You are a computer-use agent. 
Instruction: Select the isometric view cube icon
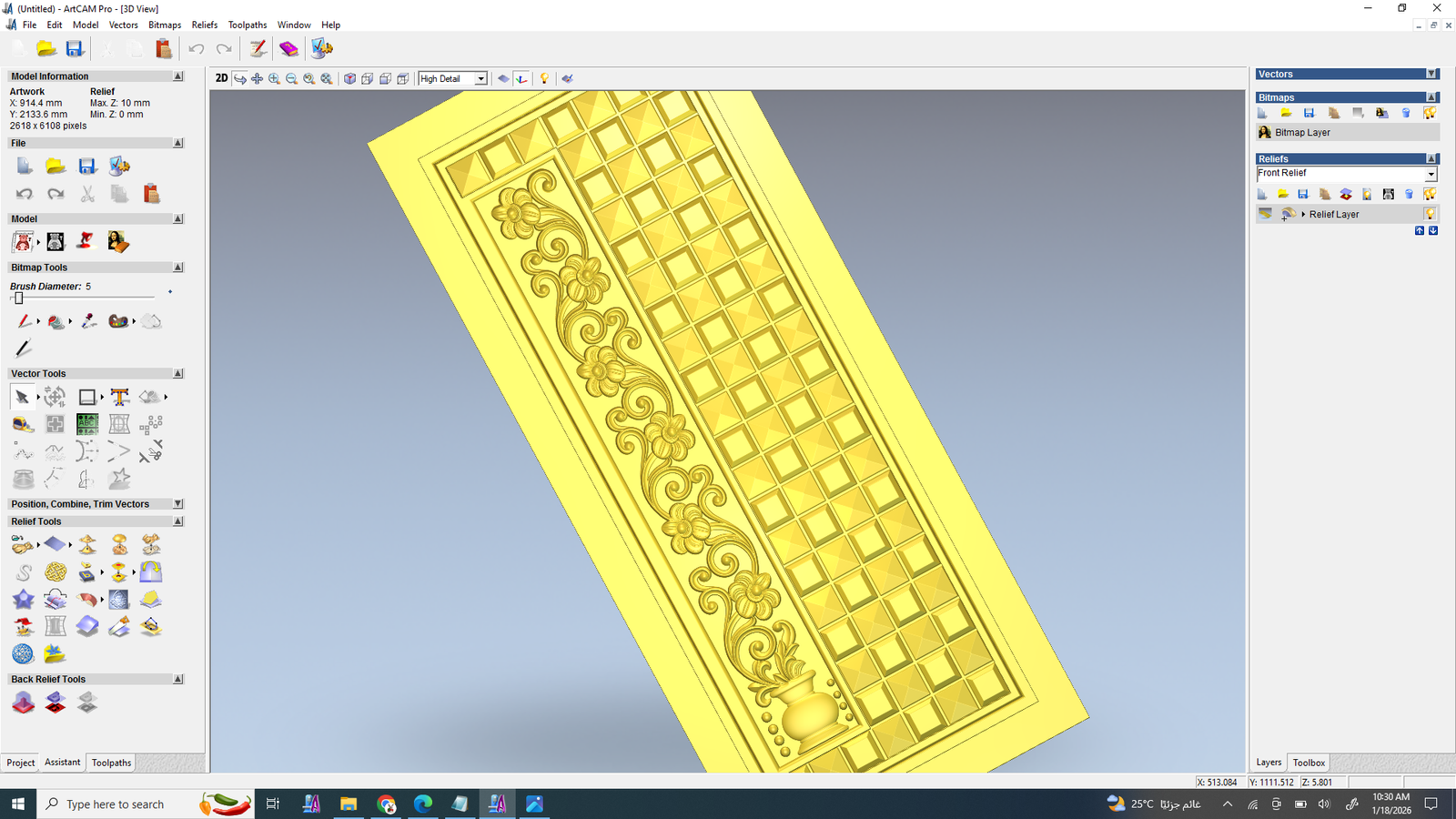349,79
